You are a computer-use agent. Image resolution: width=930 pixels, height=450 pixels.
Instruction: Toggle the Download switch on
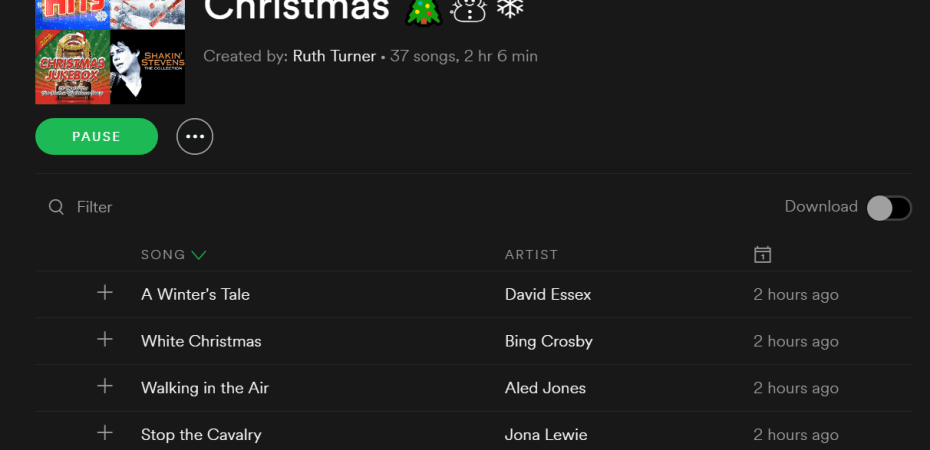point(888,207)
